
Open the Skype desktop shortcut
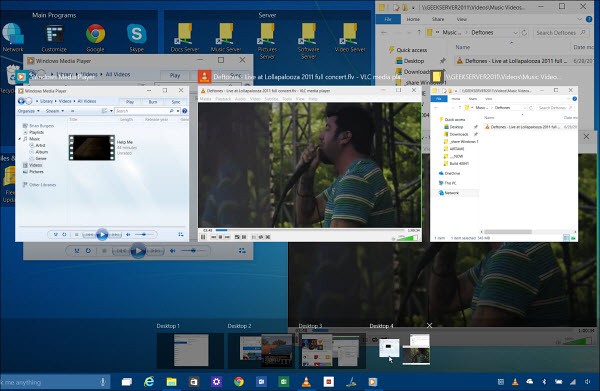point(137,37)
